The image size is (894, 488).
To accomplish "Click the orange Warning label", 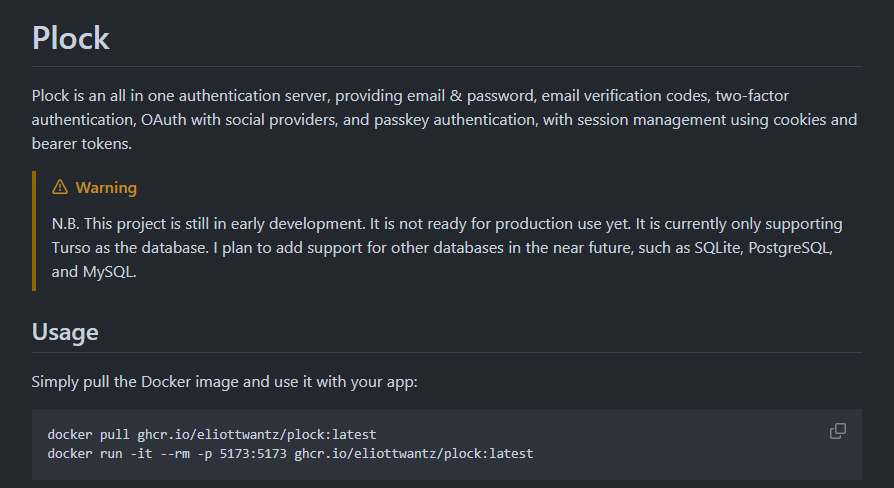I will pos(106,188).
